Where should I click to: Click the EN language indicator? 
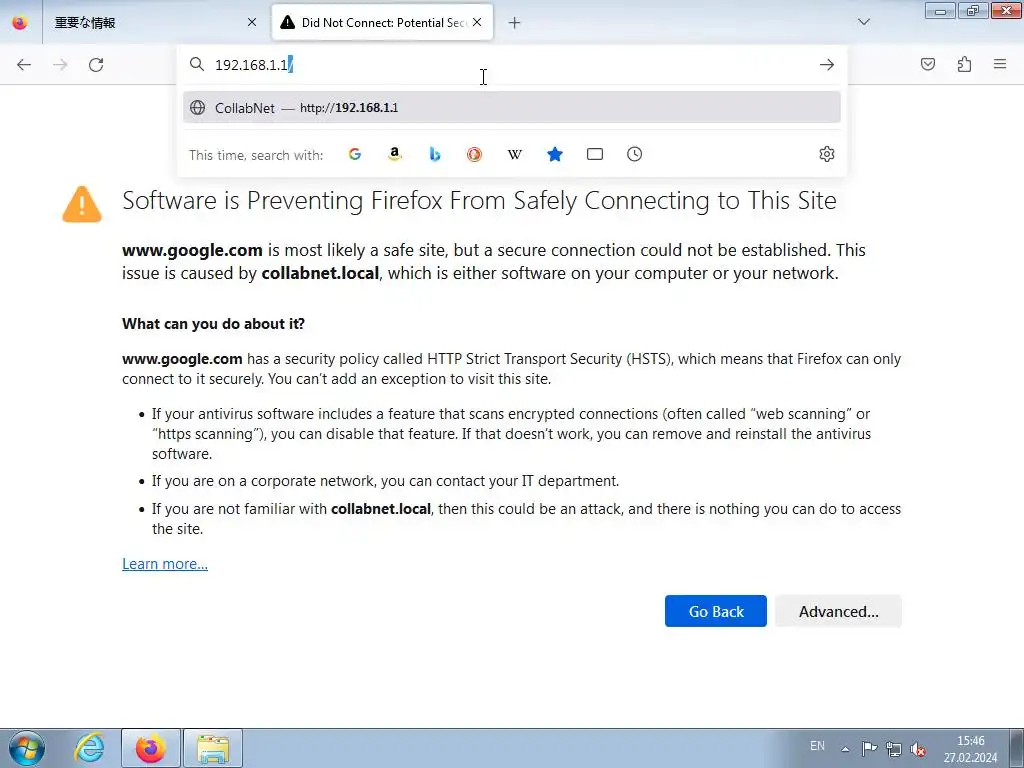pos(817,746)
